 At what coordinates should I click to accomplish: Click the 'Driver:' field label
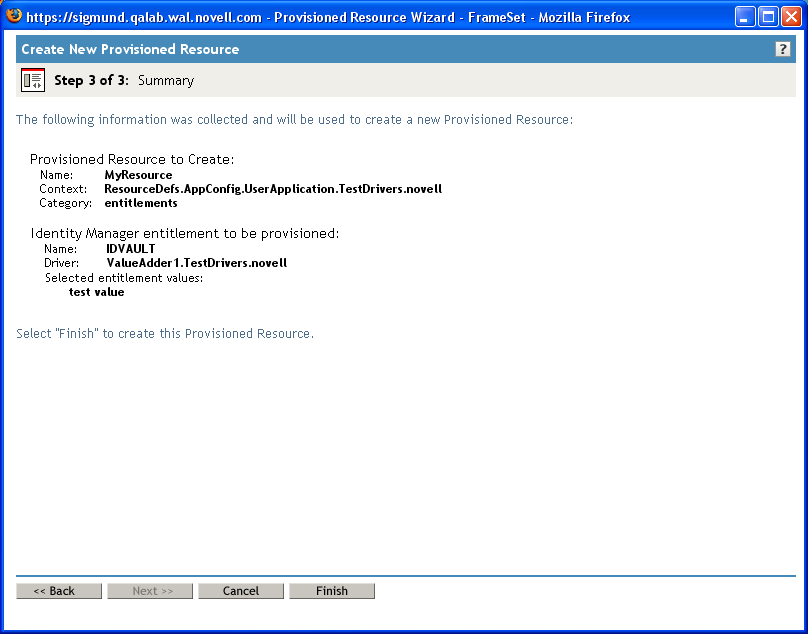(x=61, y=263)
